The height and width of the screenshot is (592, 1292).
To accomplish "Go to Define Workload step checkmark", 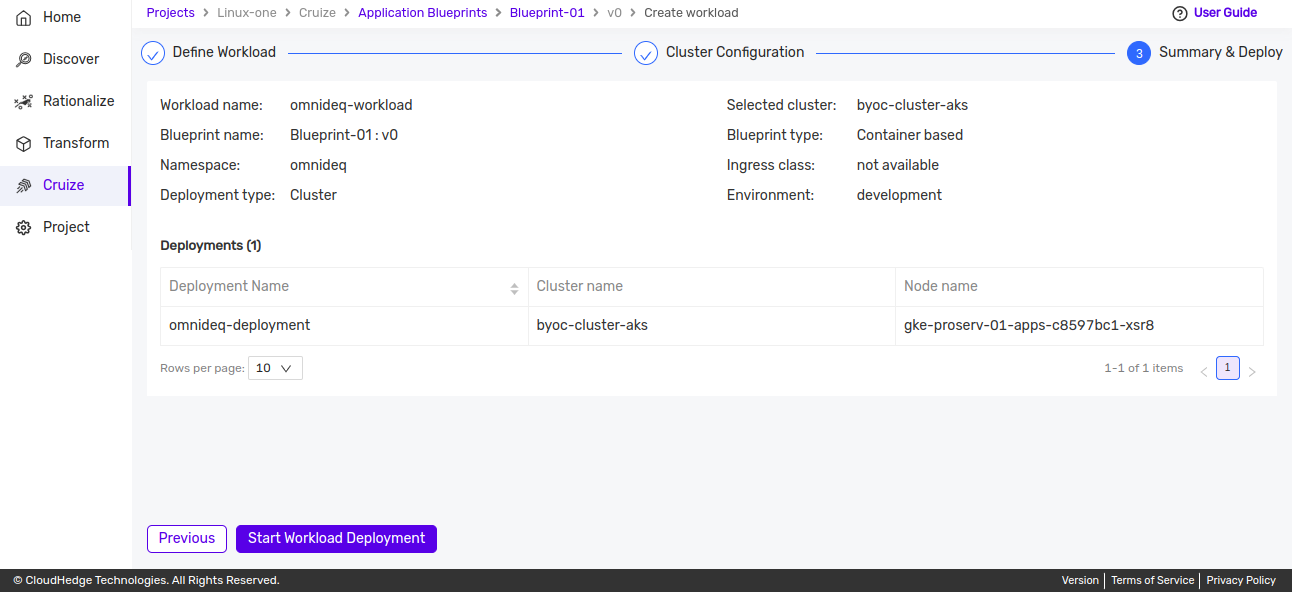I will click(x=153, y=53).
